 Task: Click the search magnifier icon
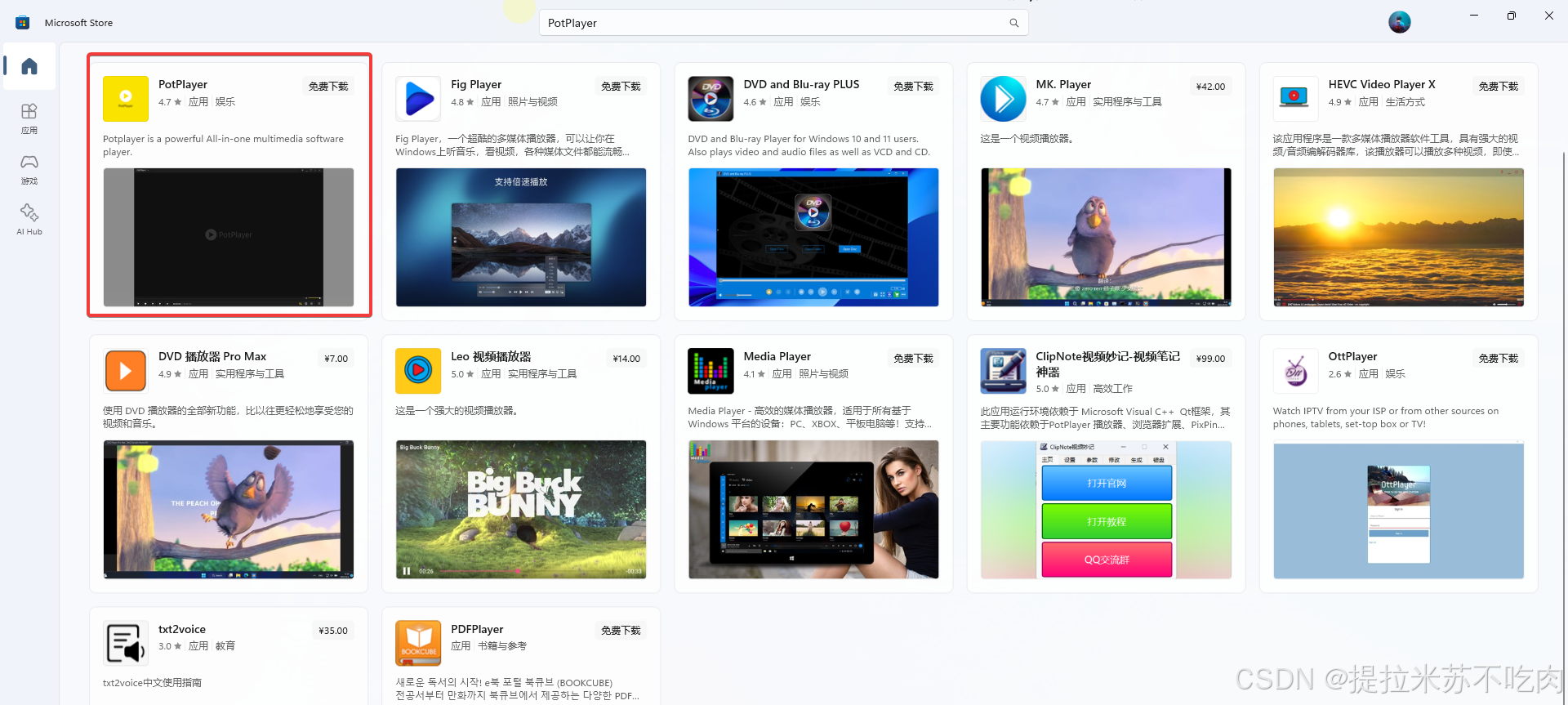[x=1013, y=23]
